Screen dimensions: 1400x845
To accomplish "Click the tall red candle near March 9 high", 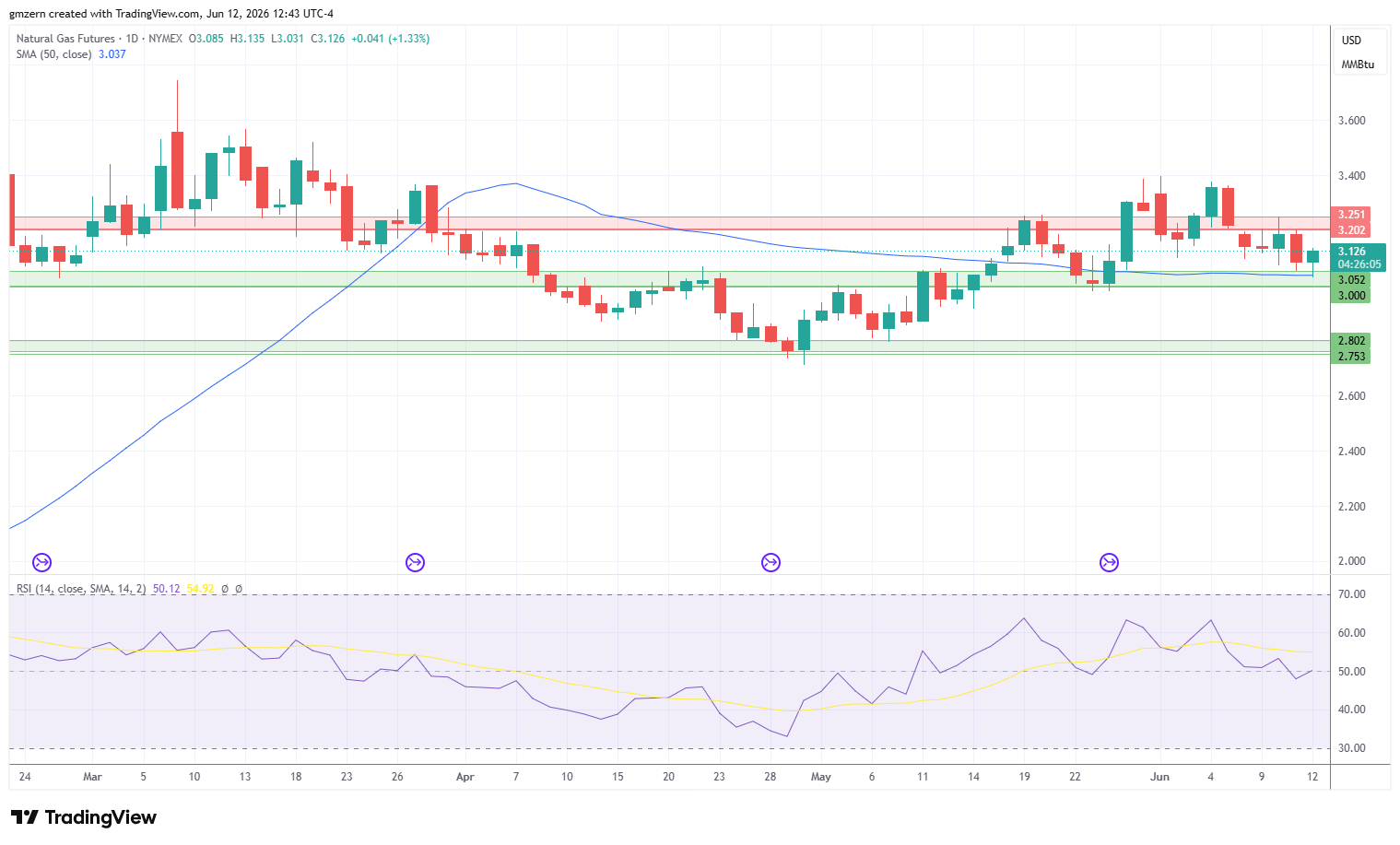I will coord(177,170).
